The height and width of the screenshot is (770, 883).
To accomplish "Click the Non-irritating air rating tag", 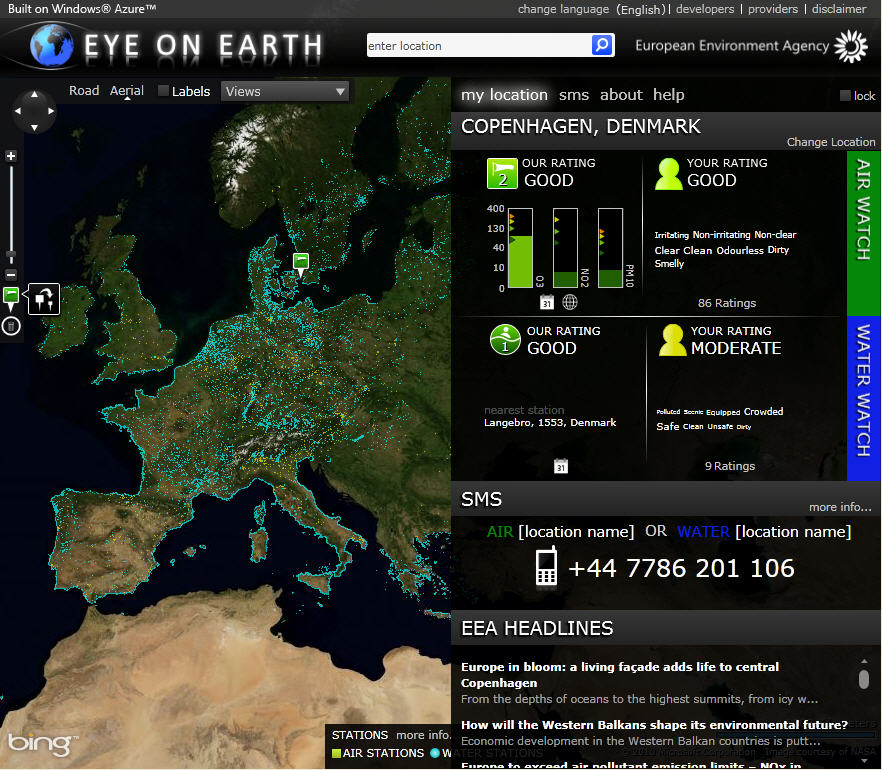I will (721, 234).
